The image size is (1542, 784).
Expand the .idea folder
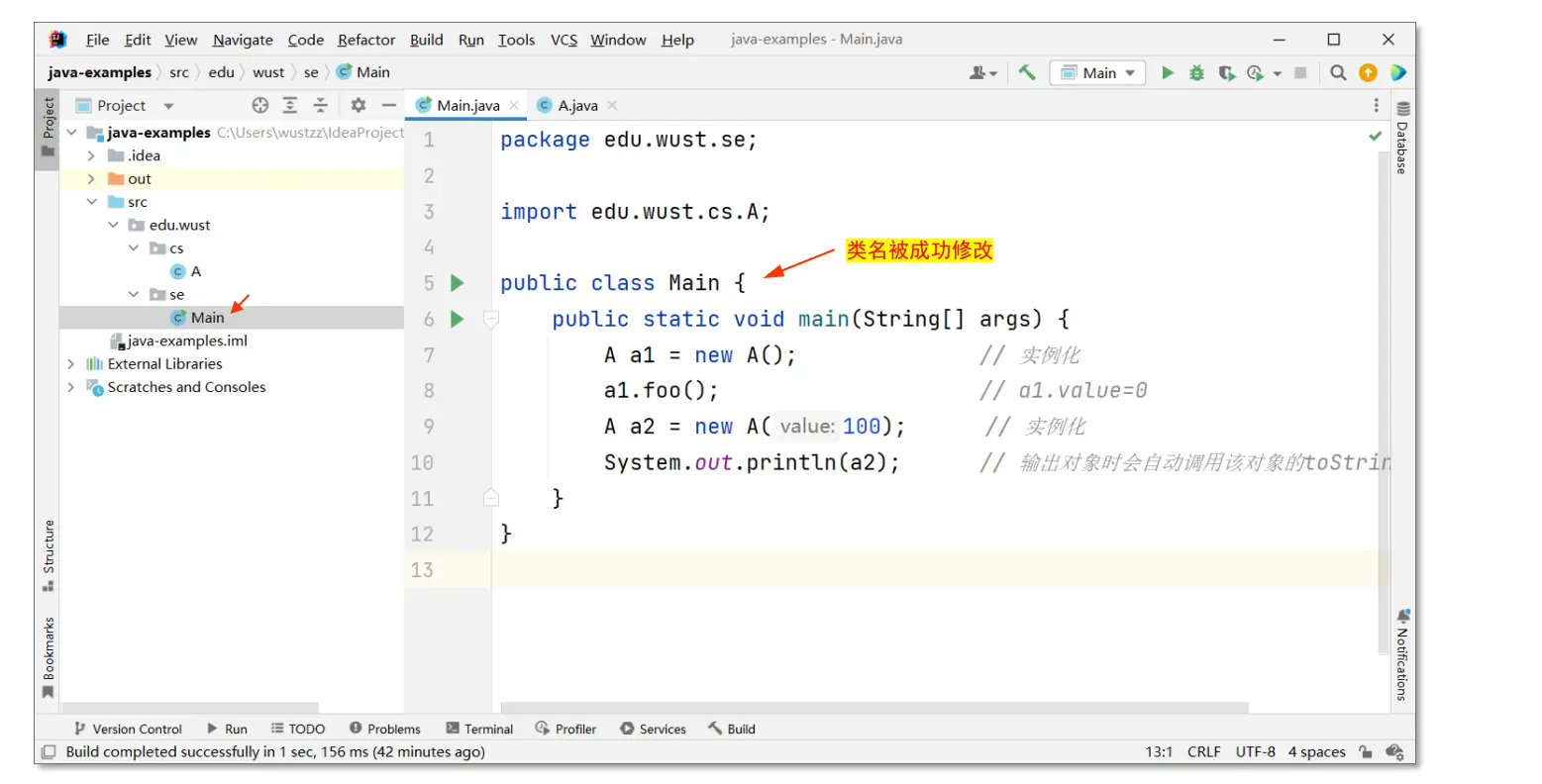click(x=91, y=155)
